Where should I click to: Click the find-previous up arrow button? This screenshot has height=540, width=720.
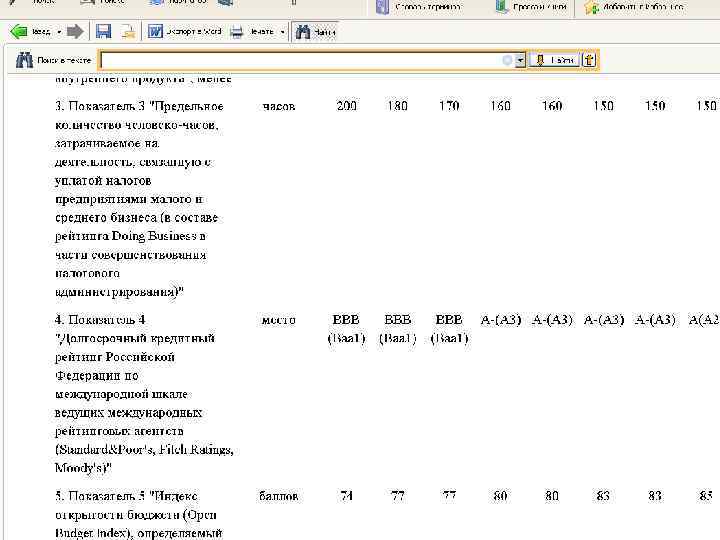pyautogui.click(x=590, y=60)
